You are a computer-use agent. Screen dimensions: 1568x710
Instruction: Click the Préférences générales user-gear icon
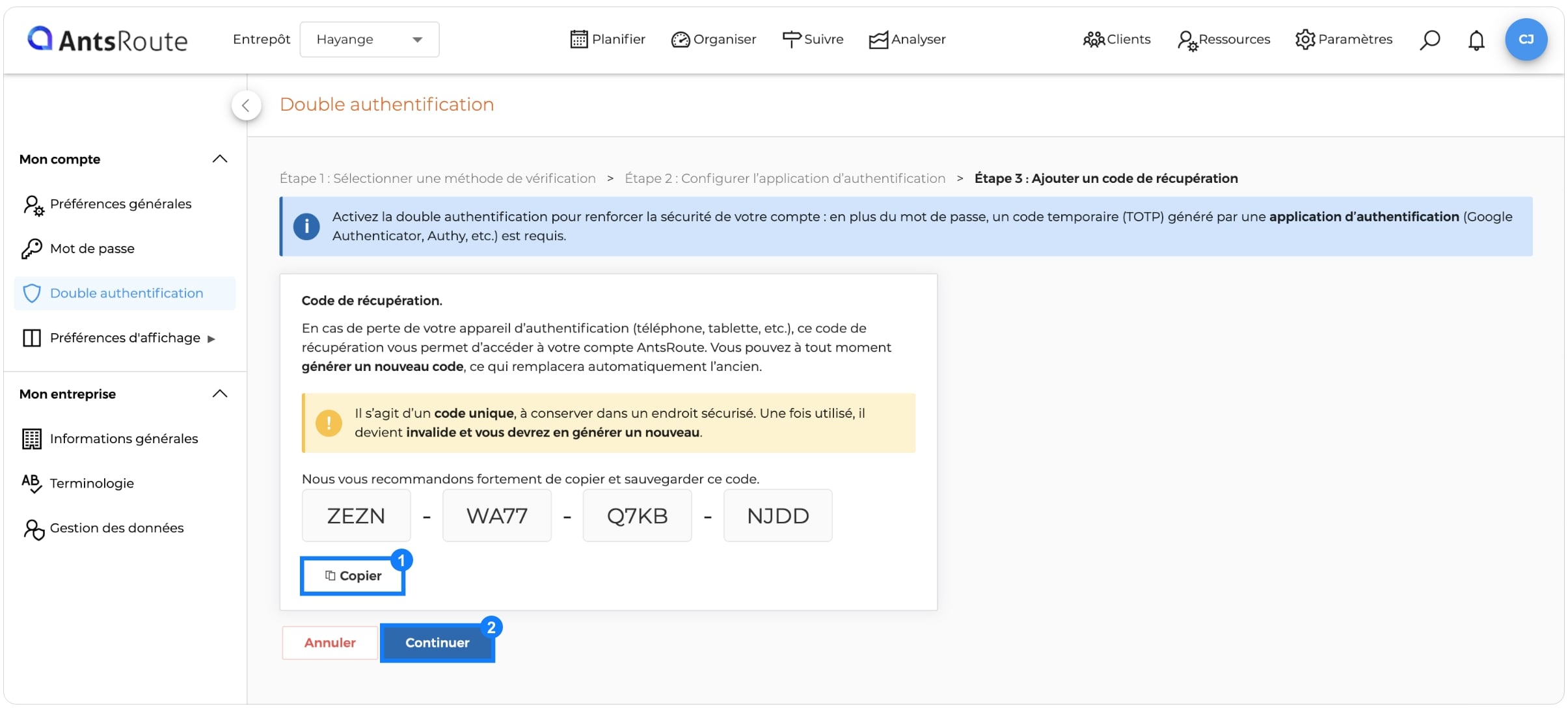tap(33, 206)
